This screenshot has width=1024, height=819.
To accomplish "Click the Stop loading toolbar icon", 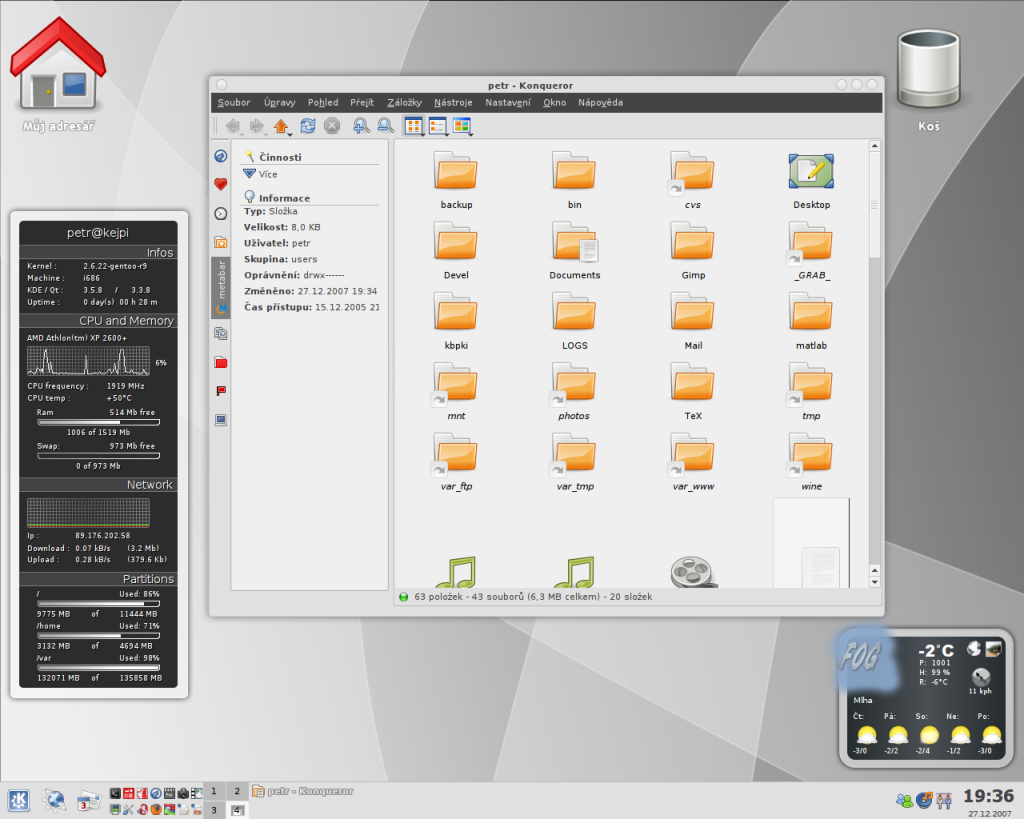I will [x=332, y=125].
